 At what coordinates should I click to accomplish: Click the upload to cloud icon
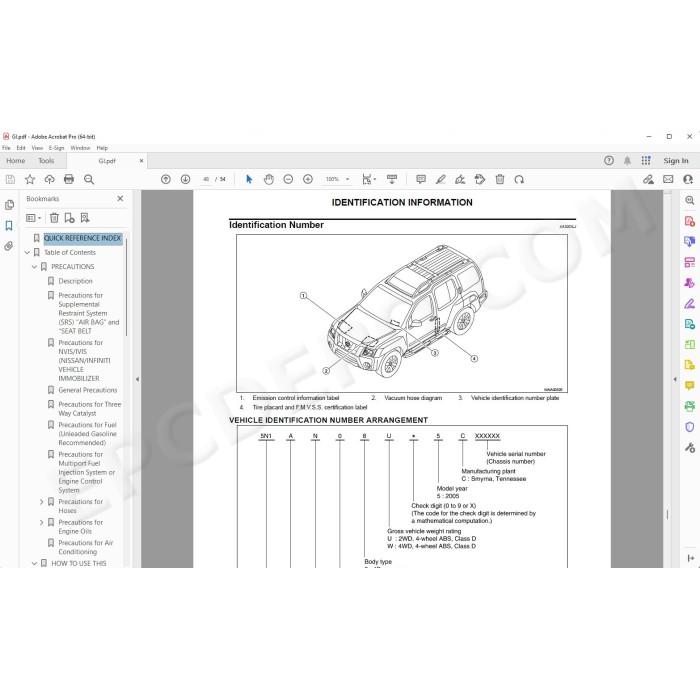50,179
